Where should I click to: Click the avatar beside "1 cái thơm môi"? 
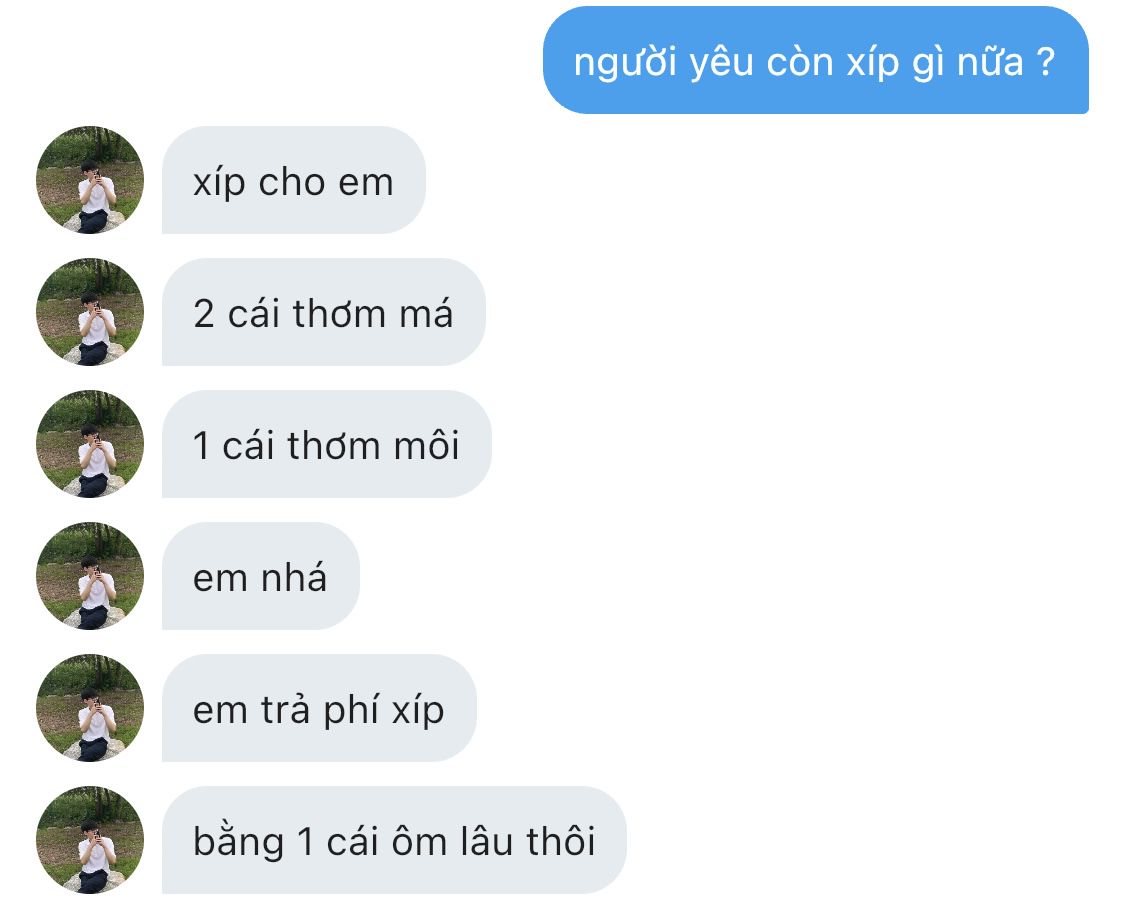(90, 444)
